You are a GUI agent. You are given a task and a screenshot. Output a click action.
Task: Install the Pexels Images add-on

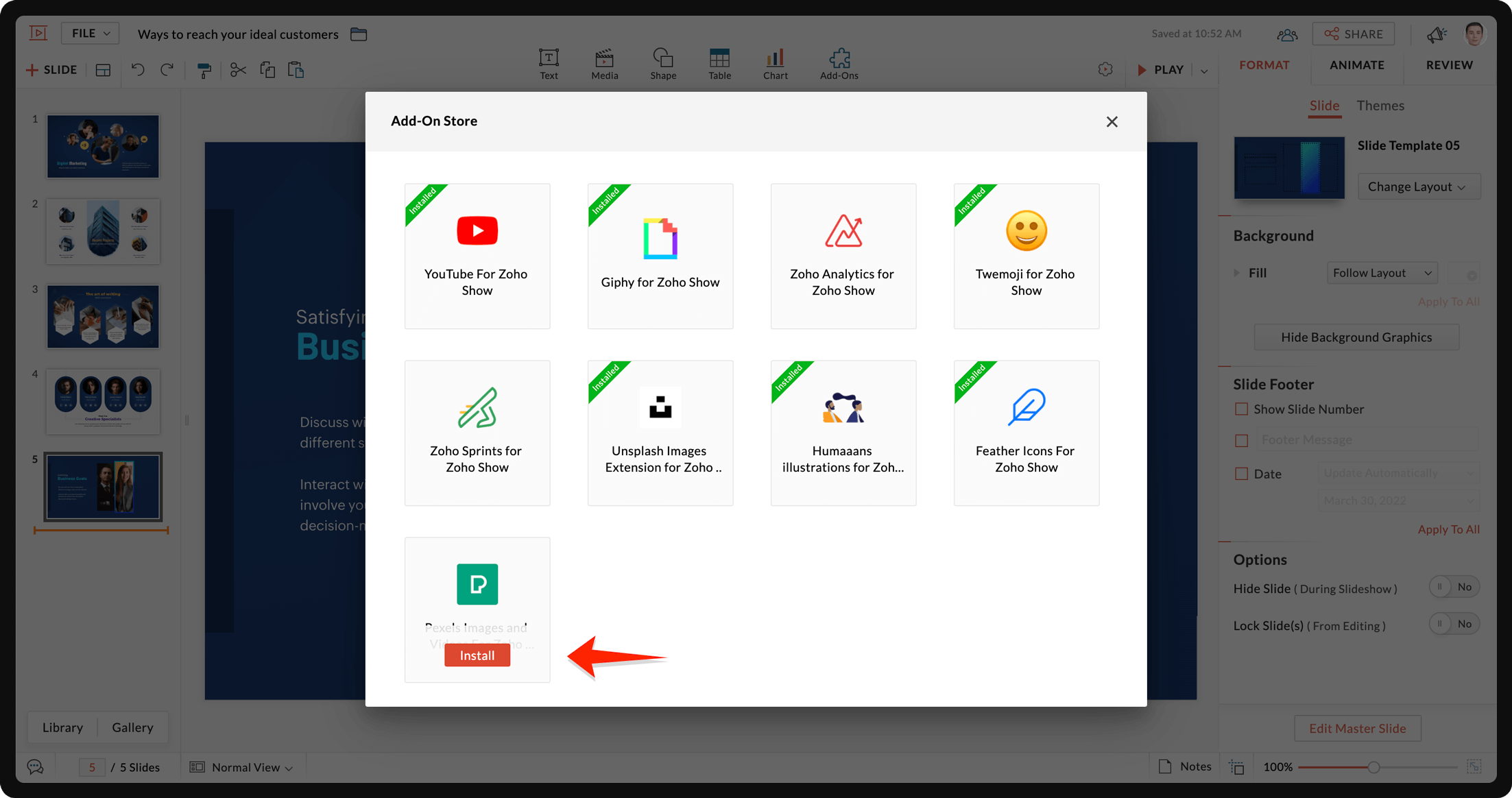tap(477, 655)
